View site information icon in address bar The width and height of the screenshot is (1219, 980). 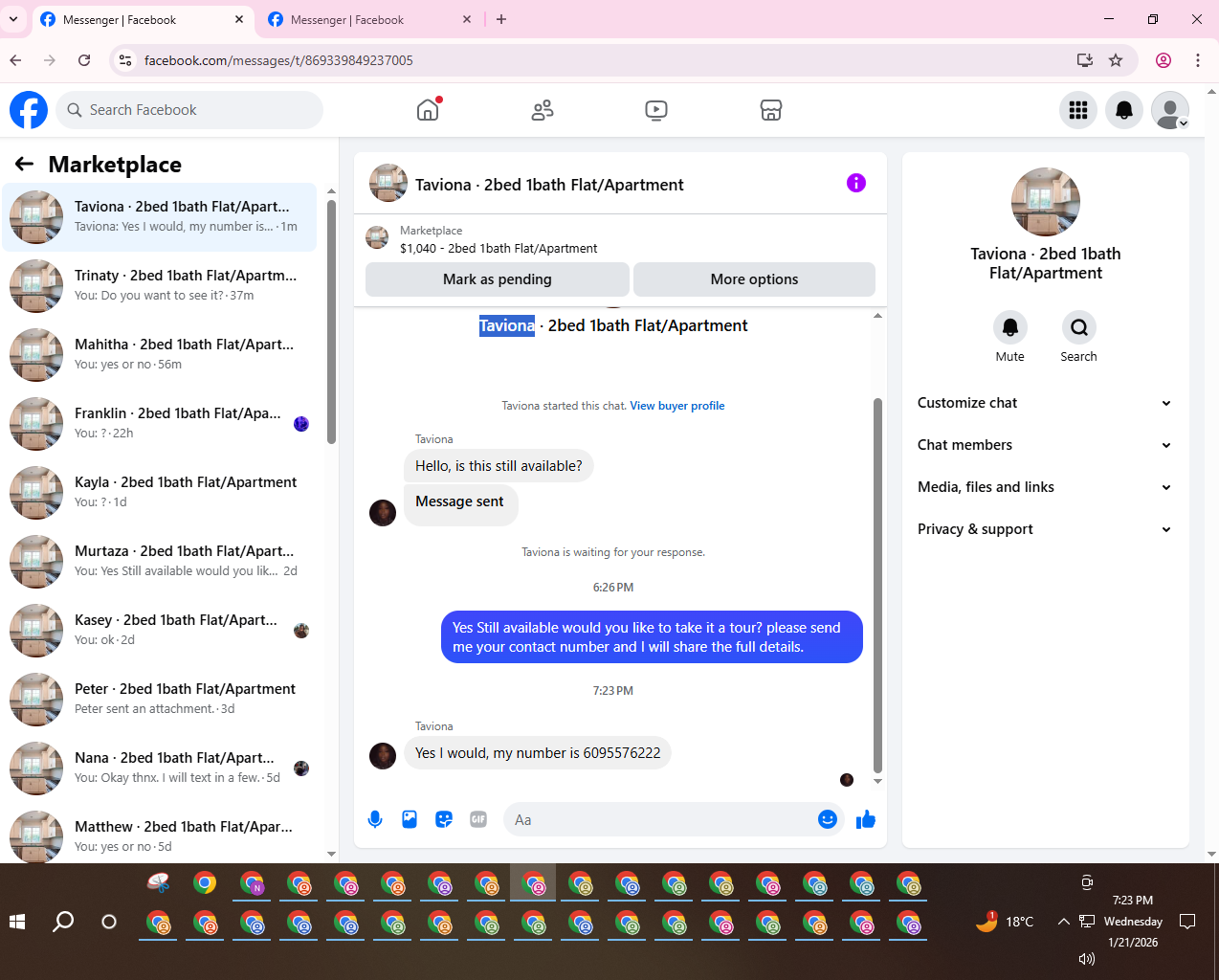124,60
